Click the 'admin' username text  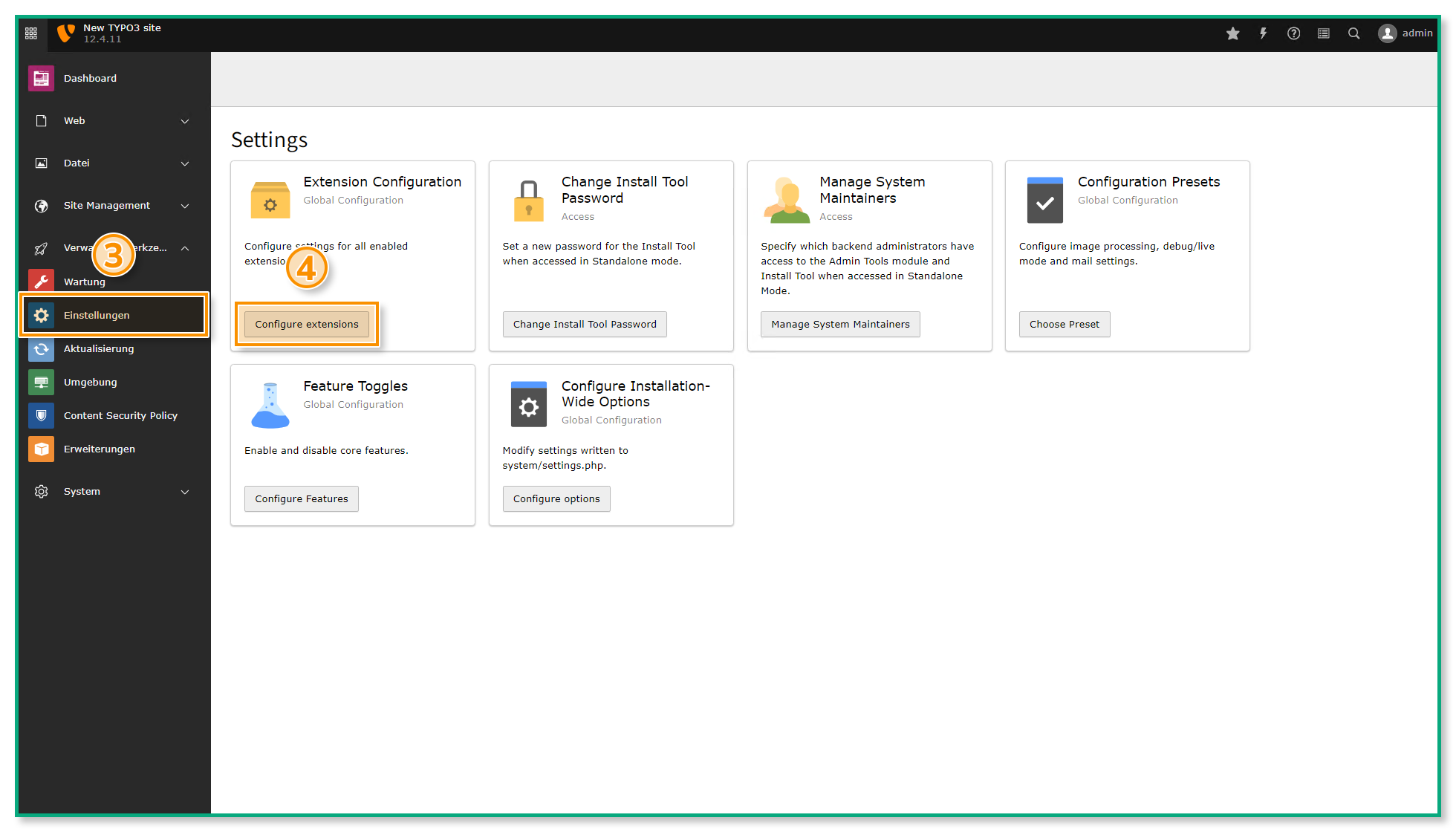click(1417, 33)
